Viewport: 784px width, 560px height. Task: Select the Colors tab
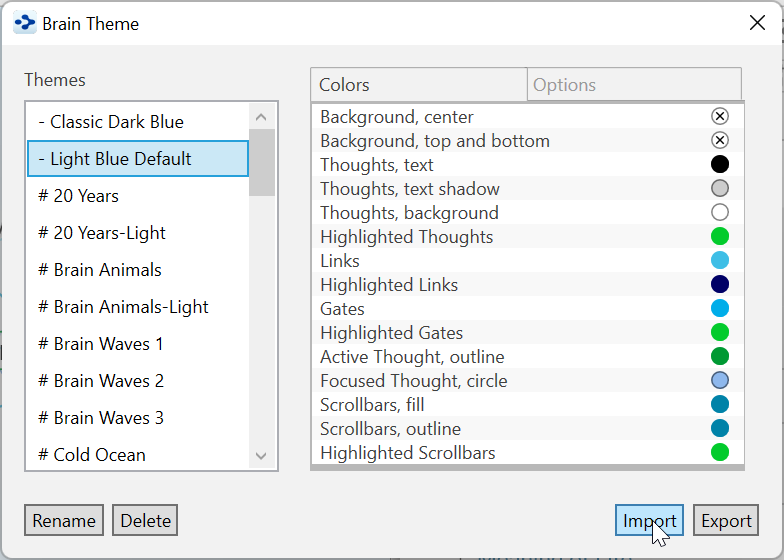pyautogui.click(x=419, y=85)
